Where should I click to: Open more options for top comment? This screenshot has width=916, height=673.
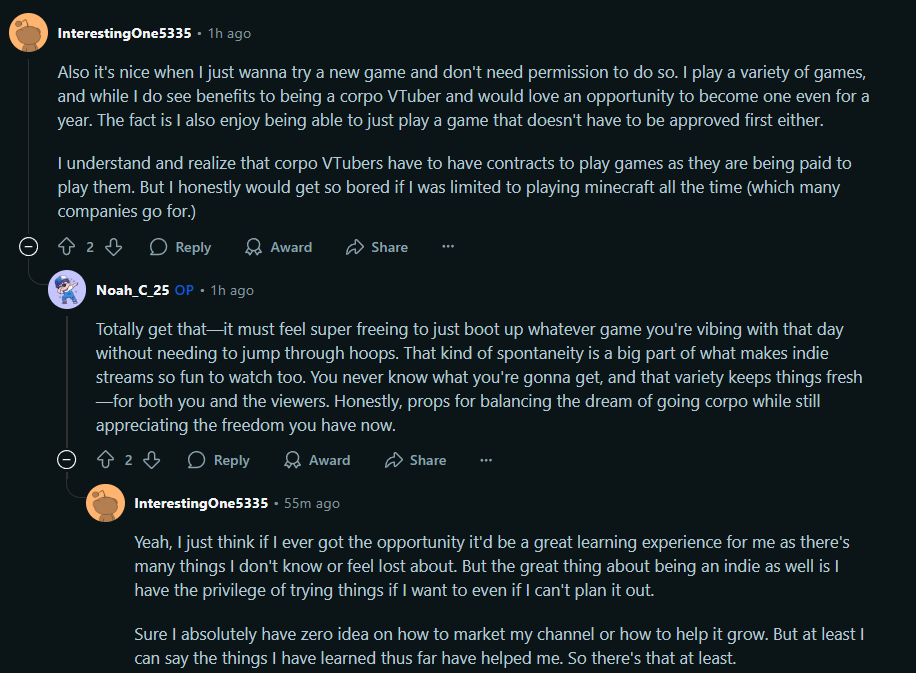click(x=448, y=247)
